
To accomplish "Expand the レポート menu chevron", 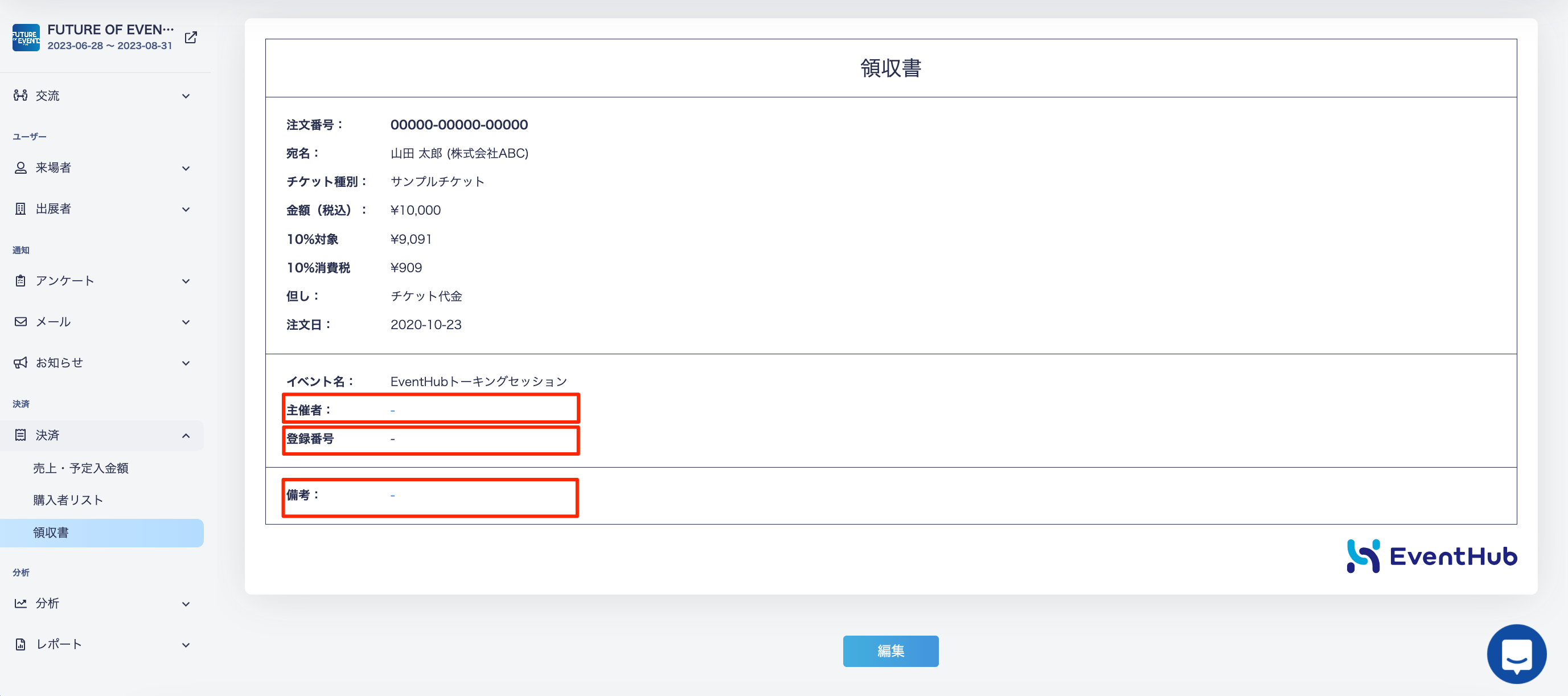I will (x=186, y=645).
